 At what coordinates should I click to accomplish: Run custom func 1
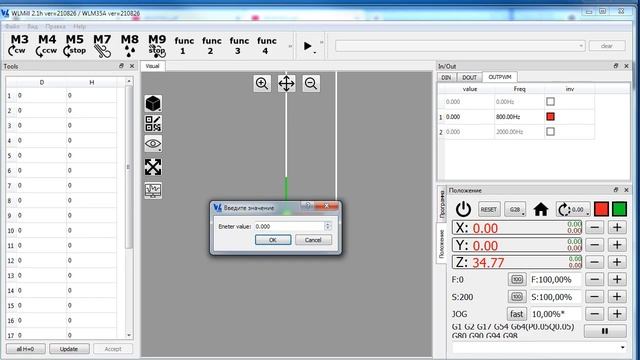click(x=184, y=45)
